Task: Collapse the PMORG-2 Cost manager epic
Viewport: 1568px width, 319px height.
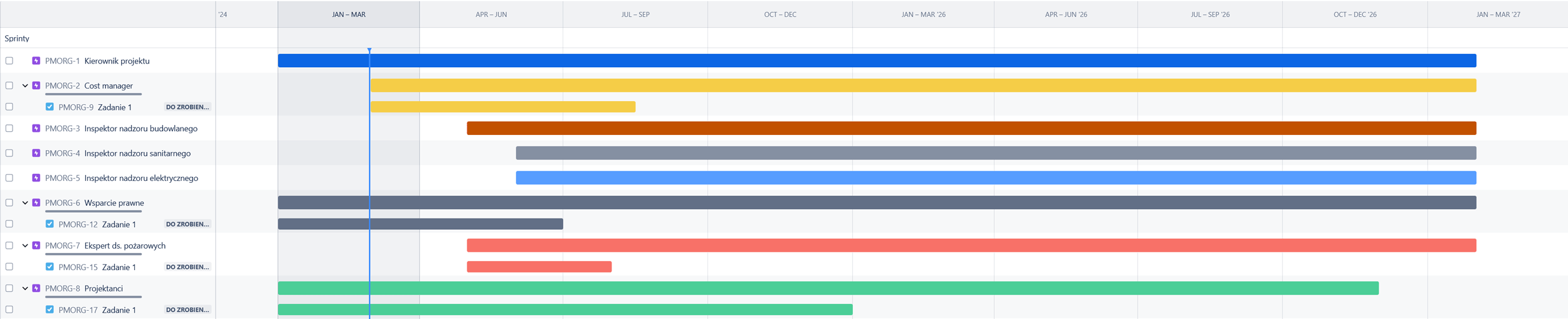Action: pos(25,85)
